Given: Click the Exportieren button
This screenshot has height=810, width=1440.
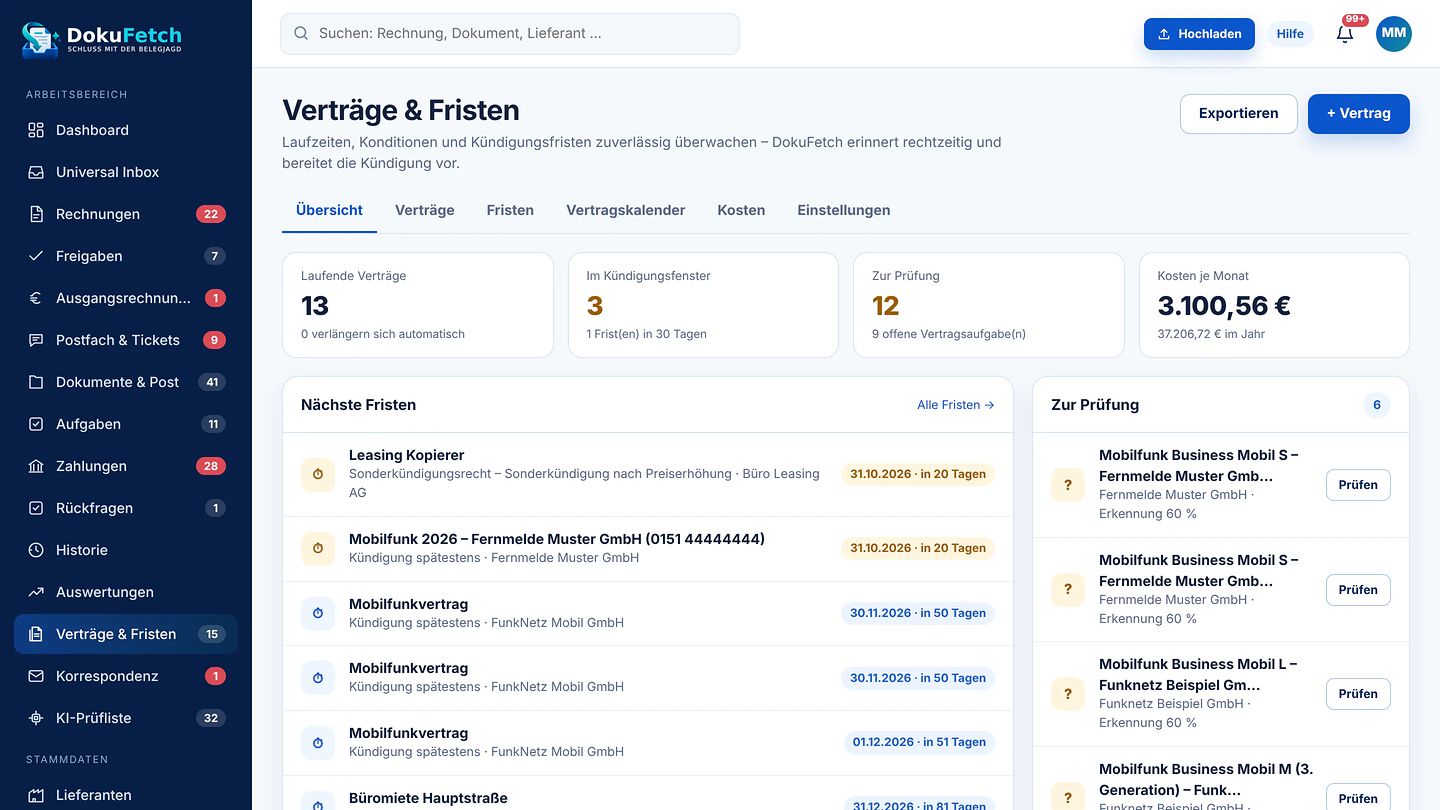Looking at the screenshot, I should (1238, 113).
